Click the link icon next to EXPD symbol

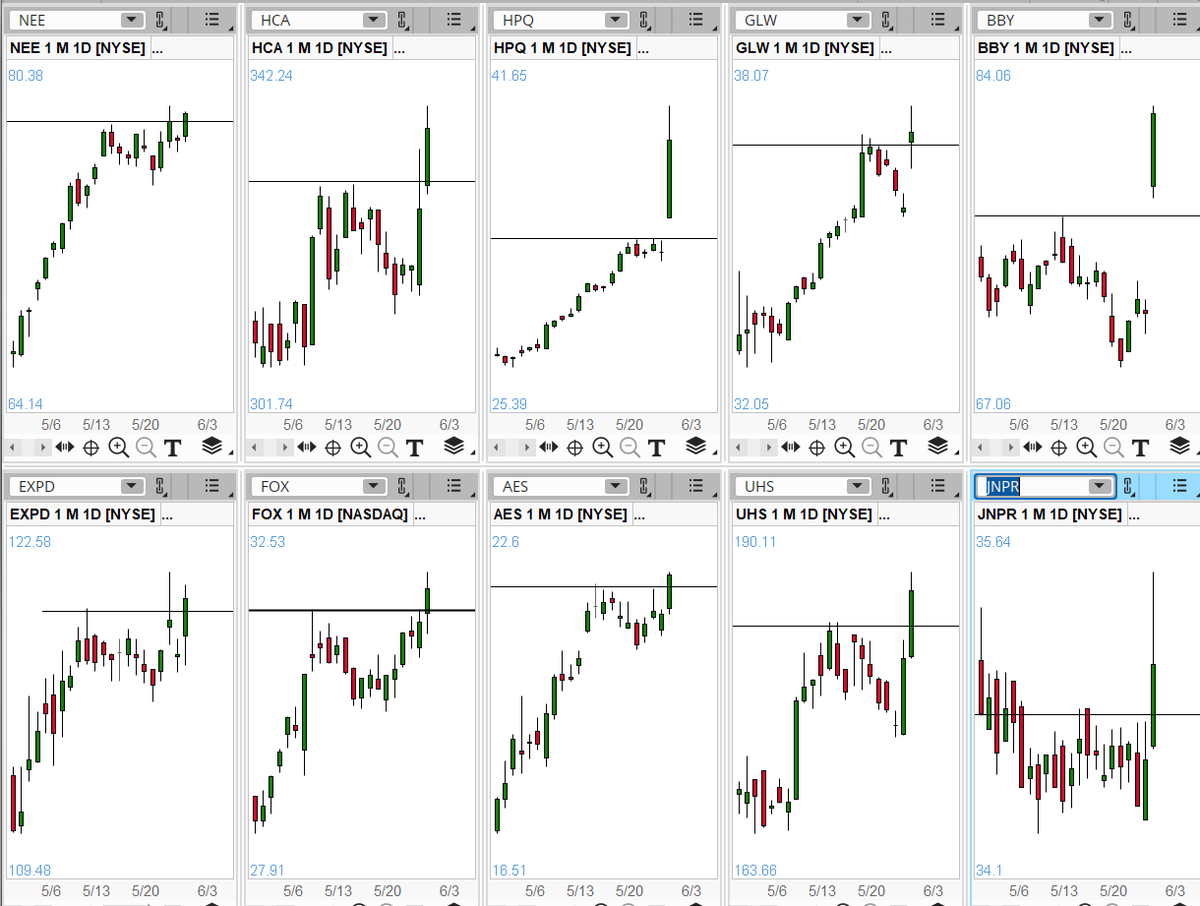pos(160,487)
